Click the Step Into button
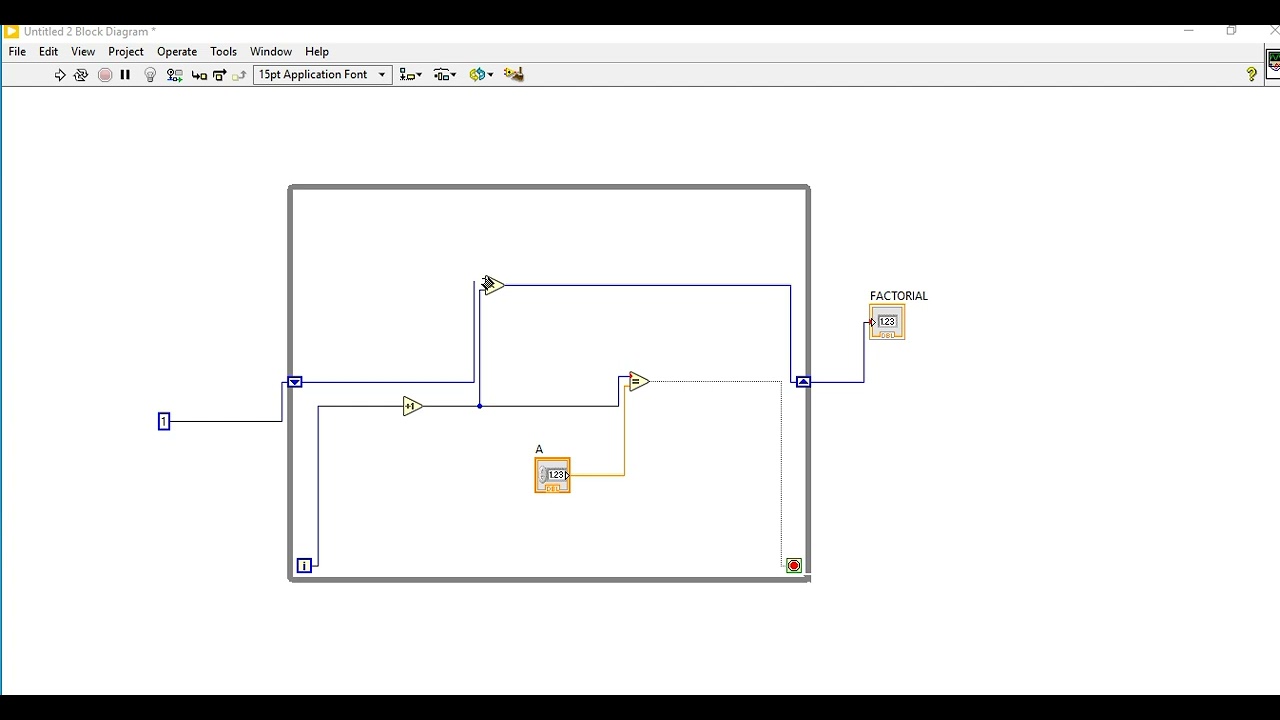Image resolution: width=1280 pixels, height=720 pixels. [199, 75]
